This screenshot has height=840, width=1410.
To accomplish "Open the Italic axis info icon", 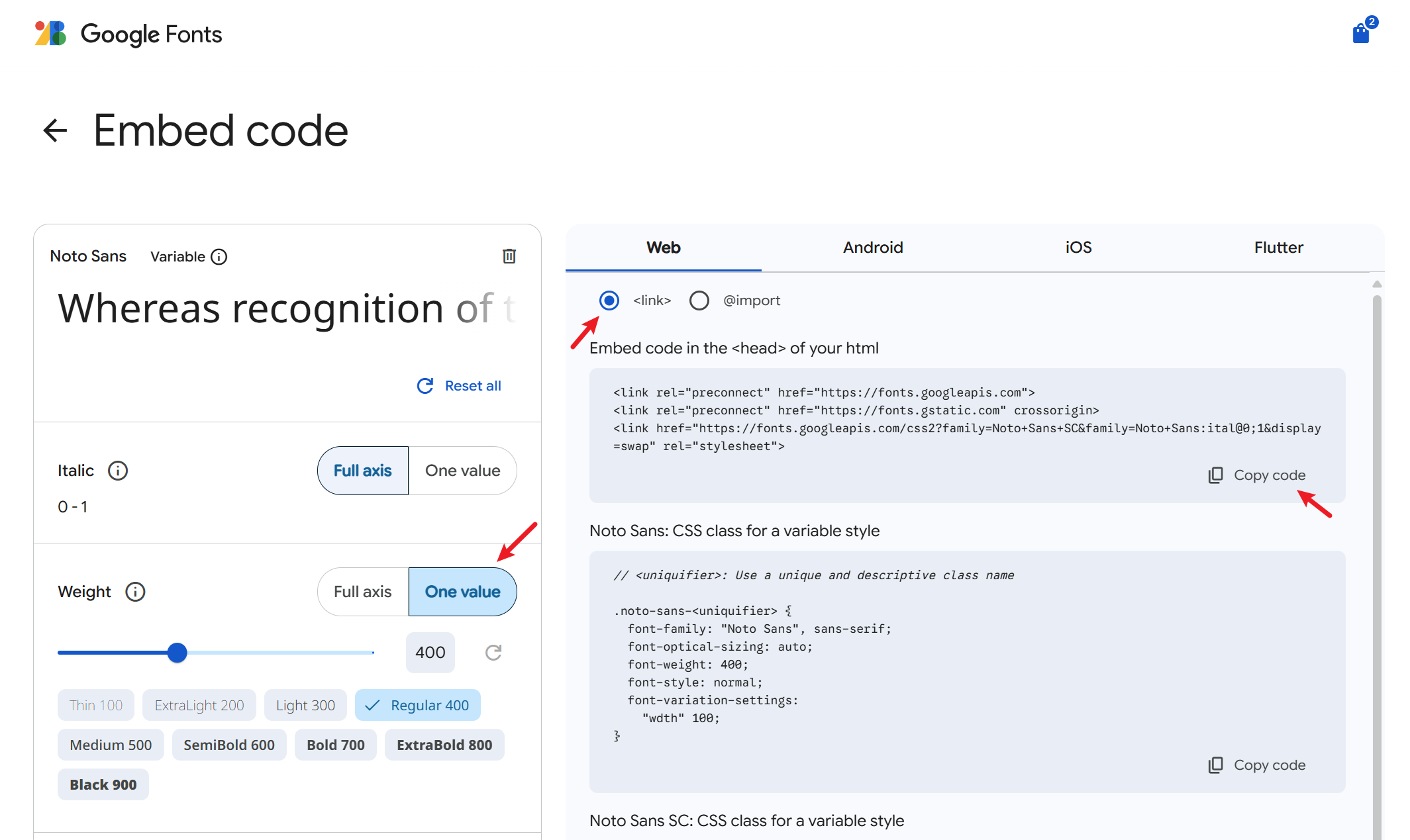I will (x=118, y=471).
